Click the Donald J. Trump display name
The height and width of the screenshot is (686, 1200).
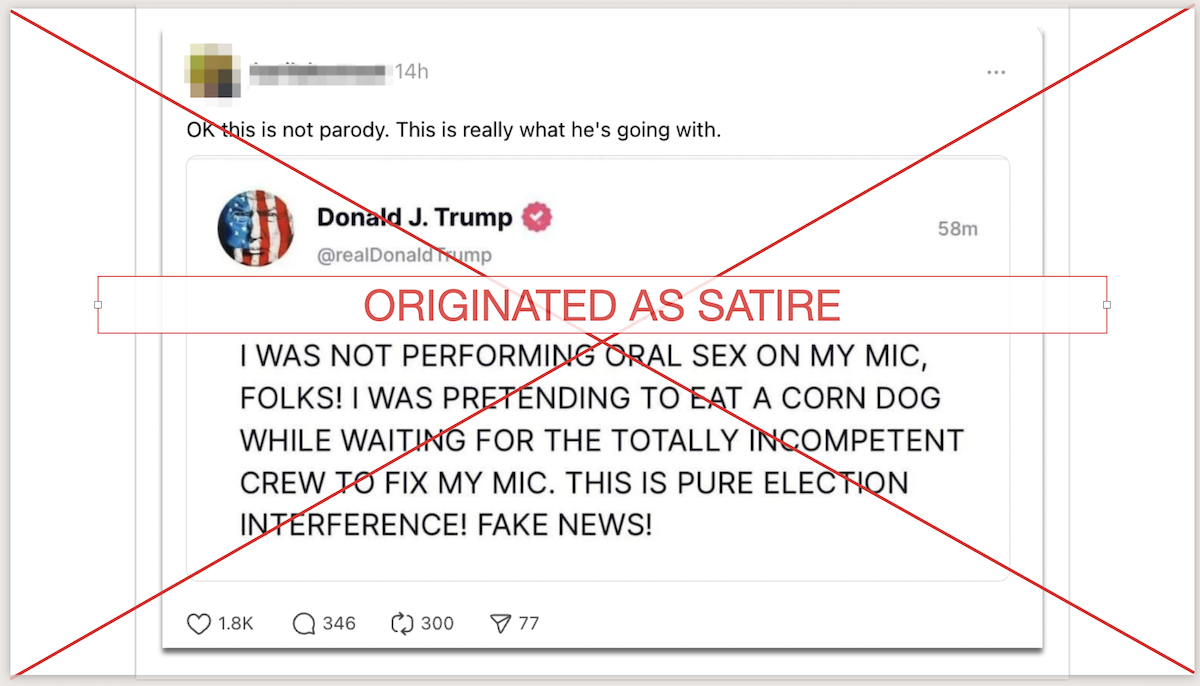pyautogui.click(x=416, y=217)
